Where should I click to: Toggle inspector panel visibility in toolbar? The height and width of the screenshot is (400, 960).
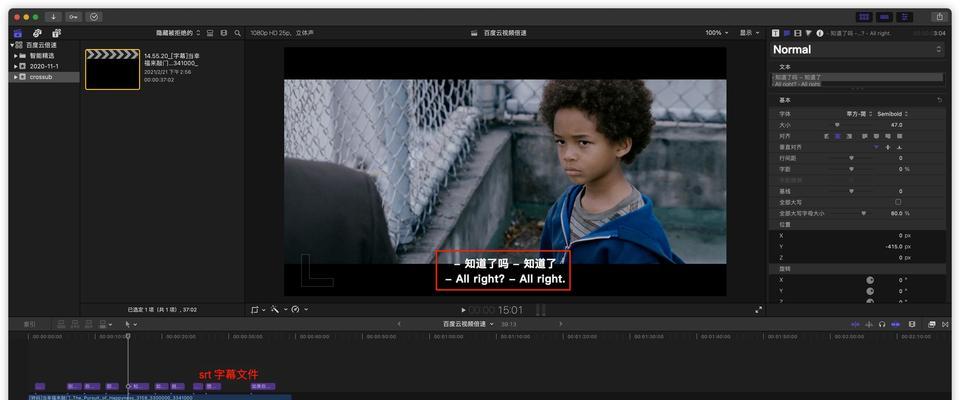tap(904, 17)
